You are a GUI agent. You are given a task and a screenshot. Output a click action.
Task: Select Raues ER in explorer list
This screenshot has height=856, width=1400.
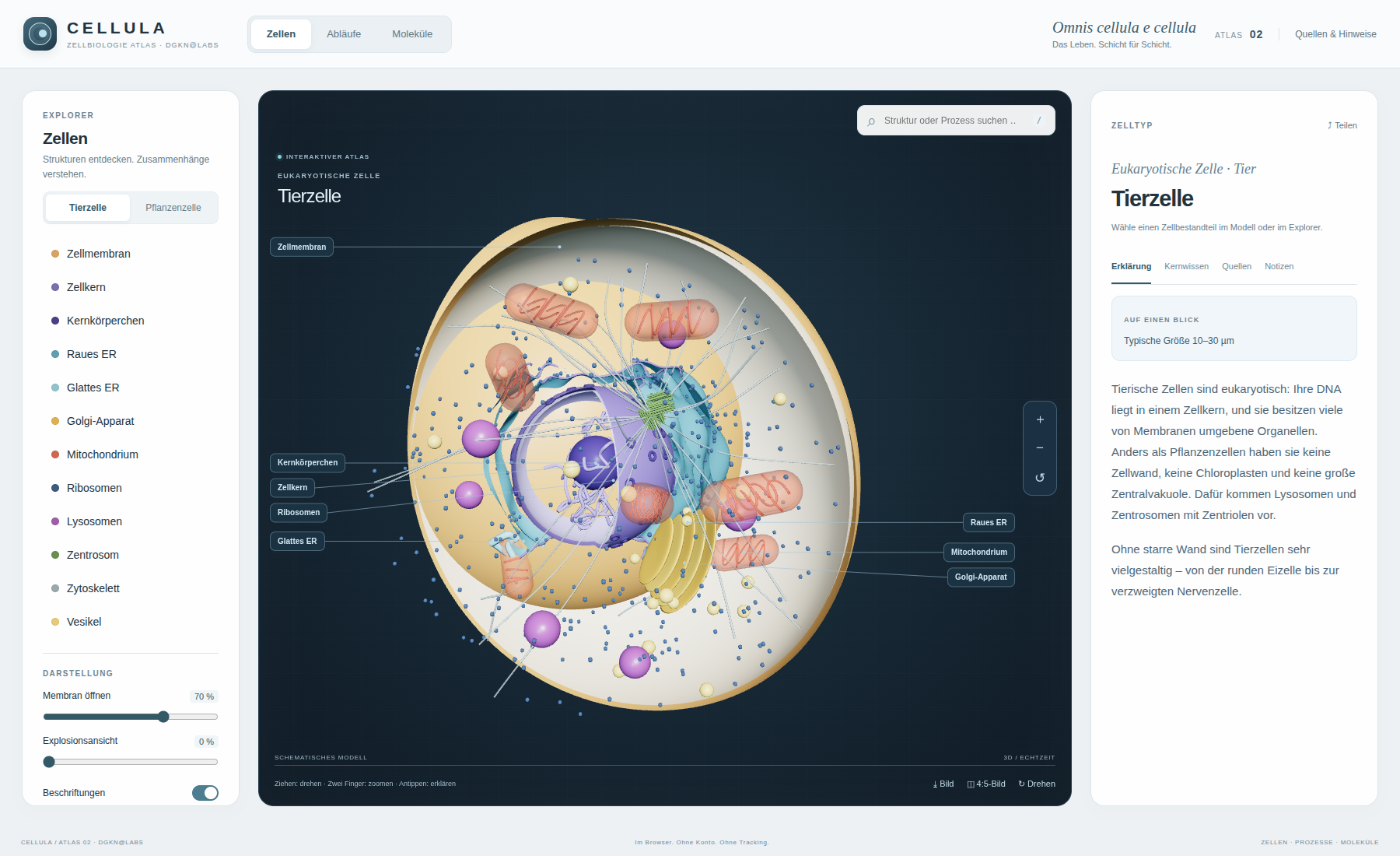tap(131, 354)
